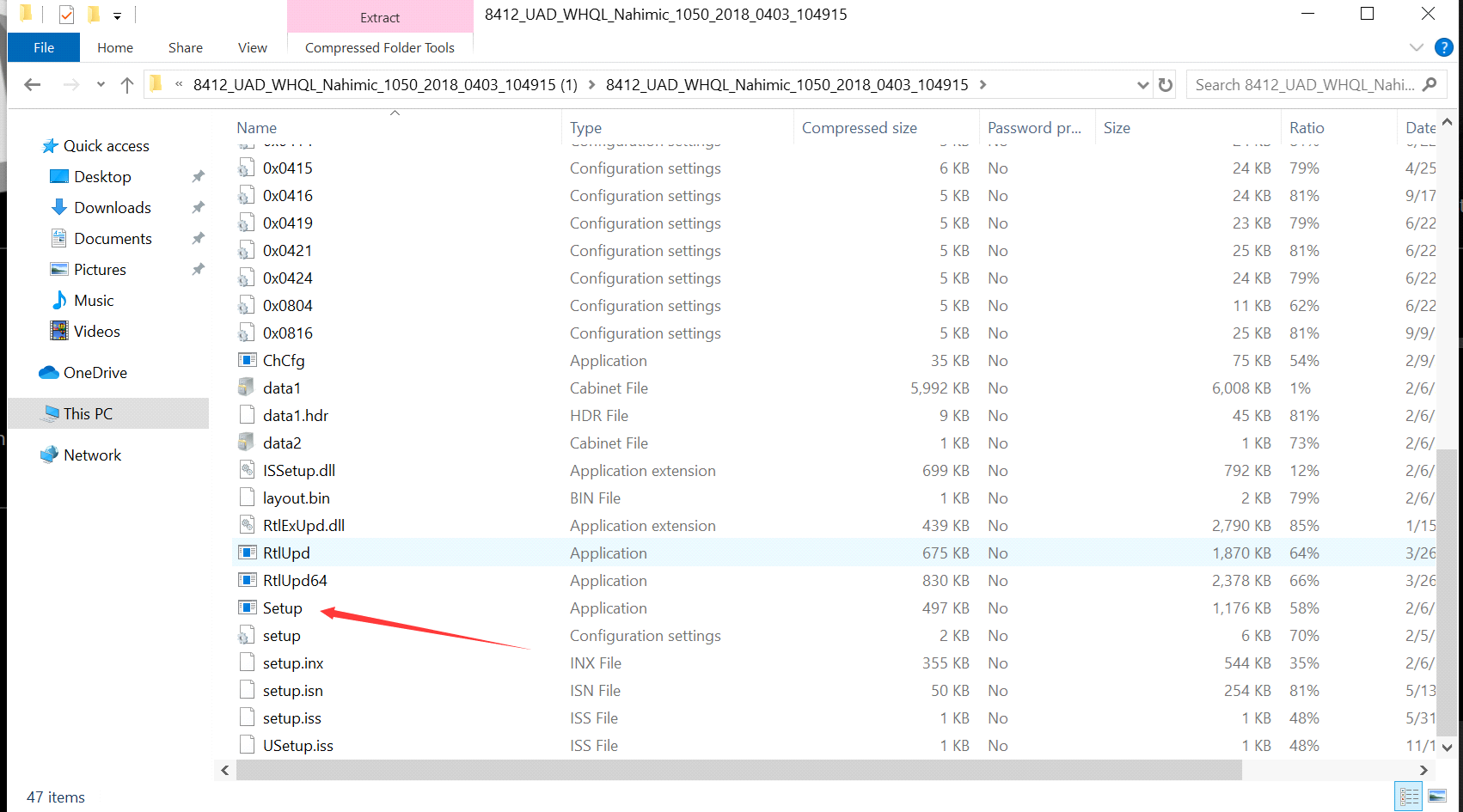
Task: Select the data1 cabinet file icon
Action: 248,388
